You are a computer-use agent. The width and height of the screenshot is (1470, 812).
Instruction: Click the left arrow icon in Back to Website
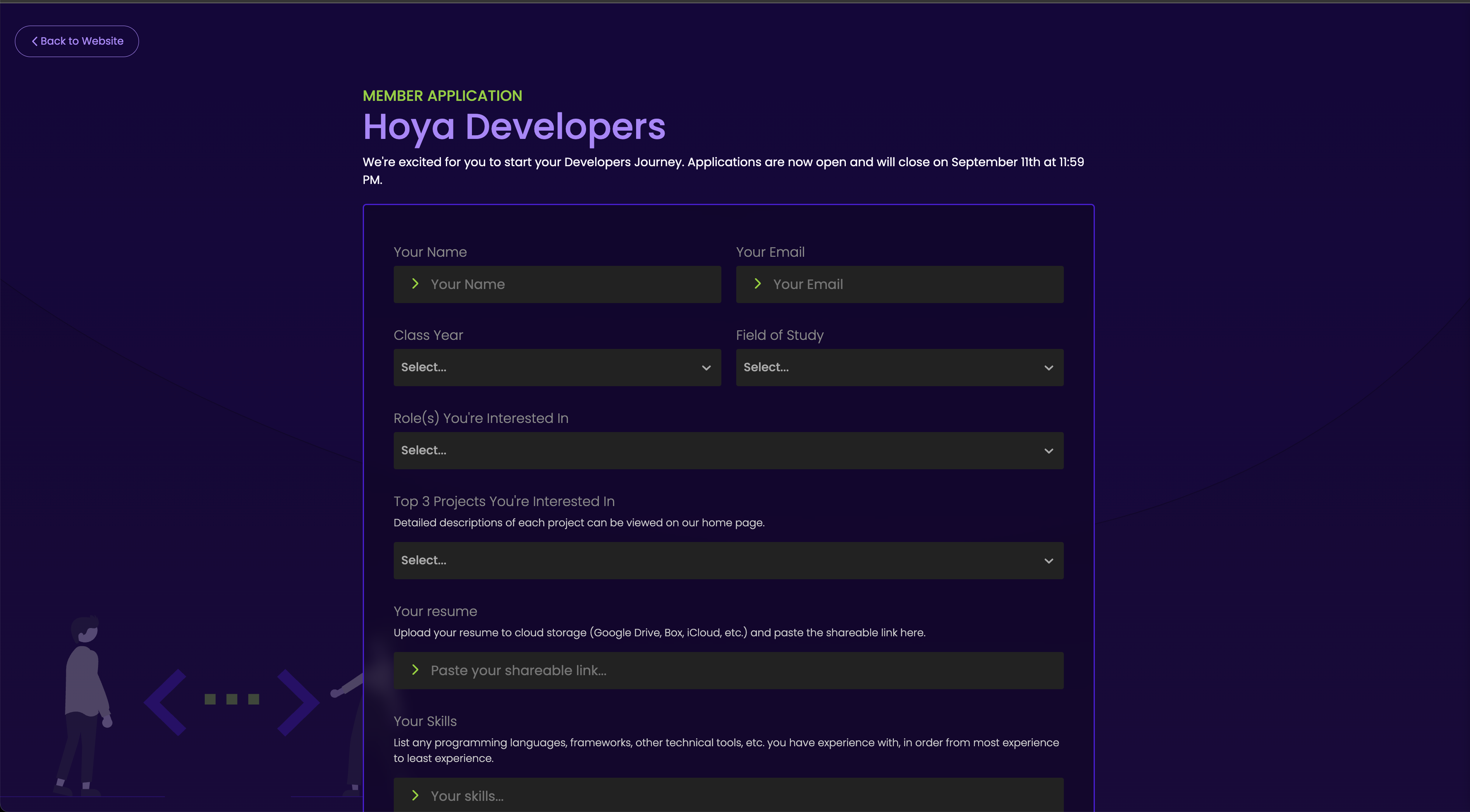tap(35, 41)
